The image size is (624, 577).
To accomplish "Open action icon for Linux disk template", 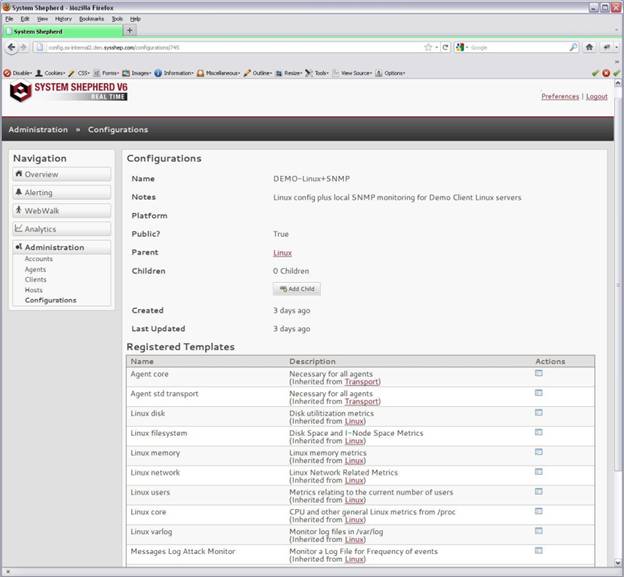I will coord(538,412).
